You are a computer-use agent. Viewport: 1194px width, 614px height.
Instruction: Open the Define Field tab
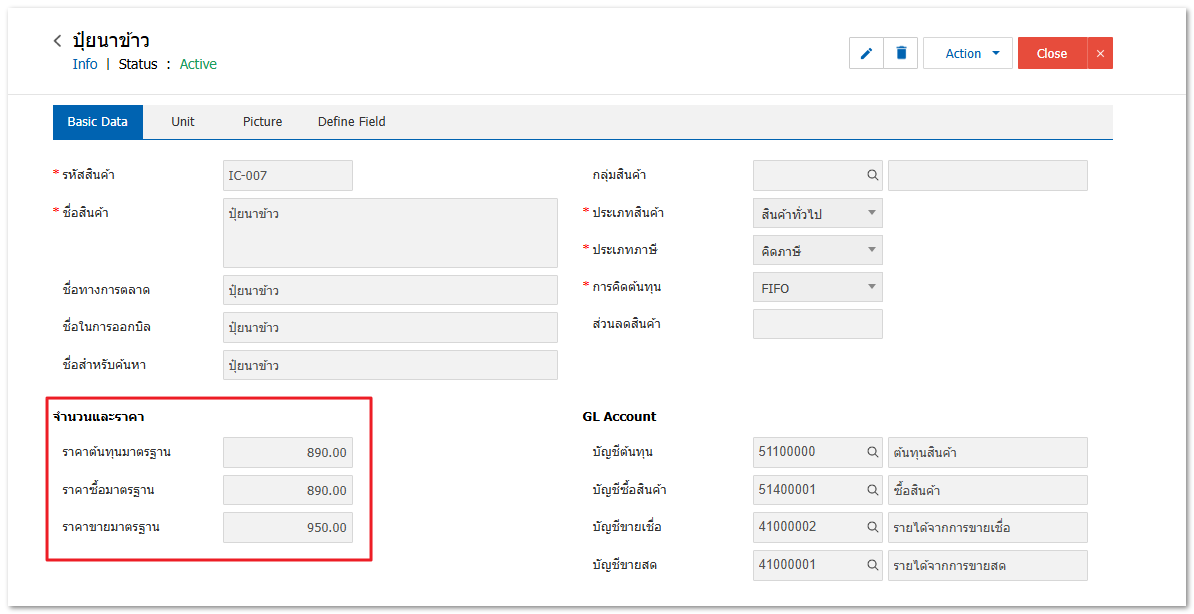(x=351, y=122)
